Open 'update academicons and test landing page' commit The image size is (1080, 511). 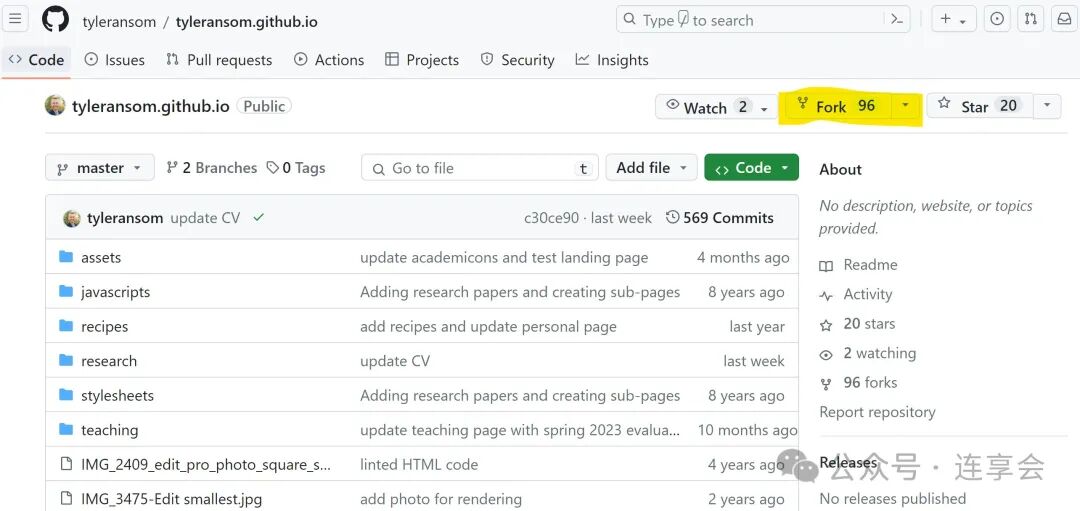[x=503, y=258]
